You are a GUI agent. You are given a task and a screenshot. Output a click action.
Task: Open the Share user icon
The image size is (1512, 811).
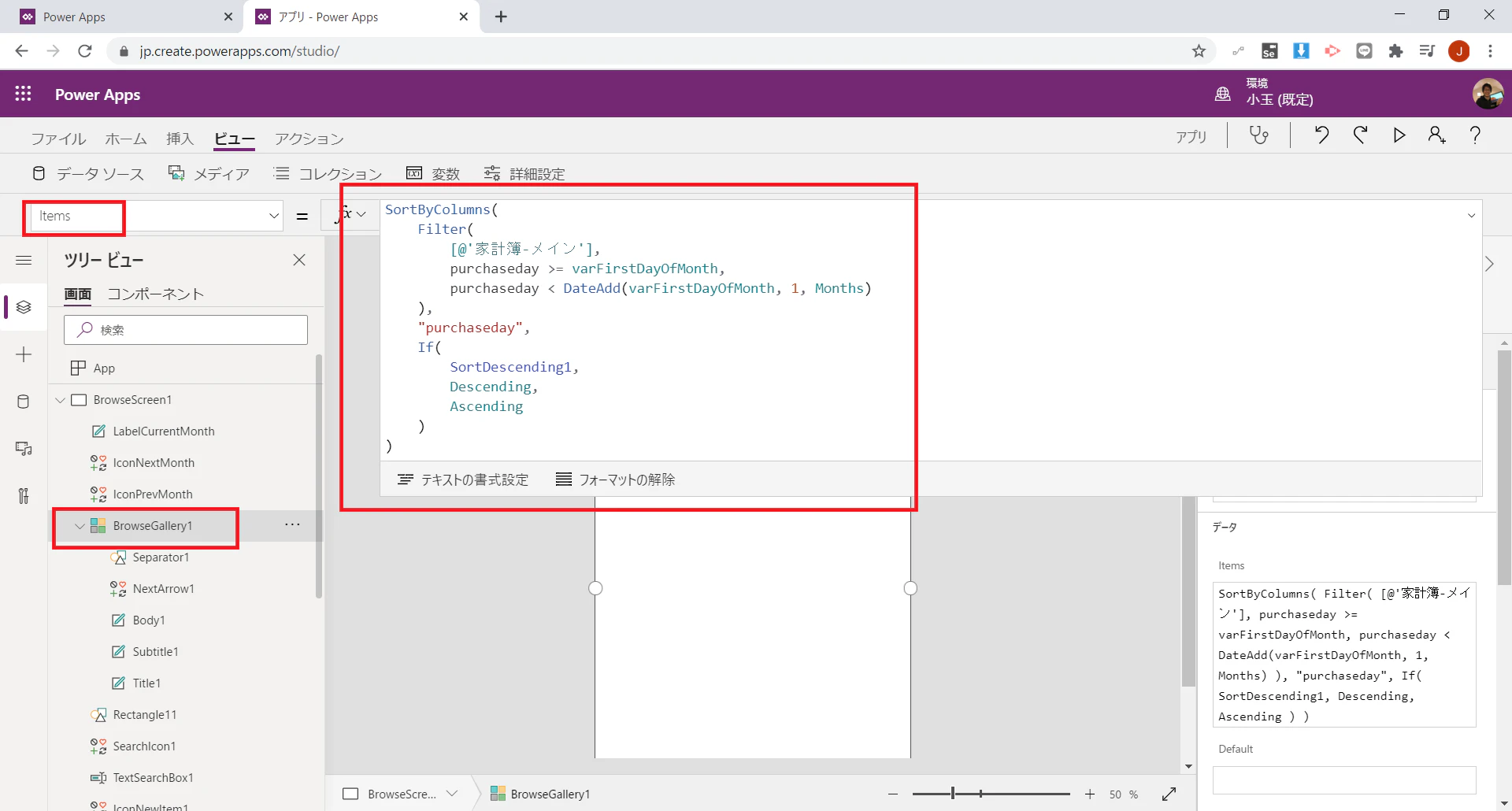coord(1437,135)
